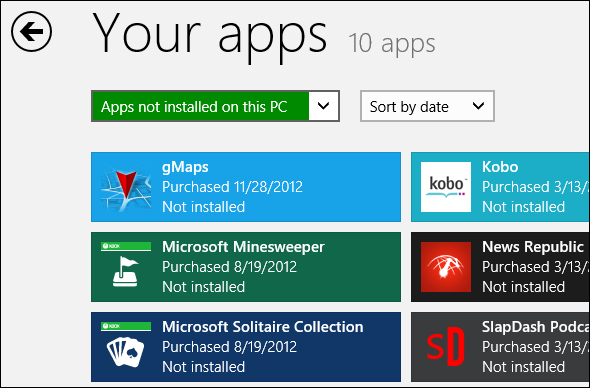This screenshot has height=388, width=590.
Task: Select the Kobo app tile
Action: pos(500,187)
